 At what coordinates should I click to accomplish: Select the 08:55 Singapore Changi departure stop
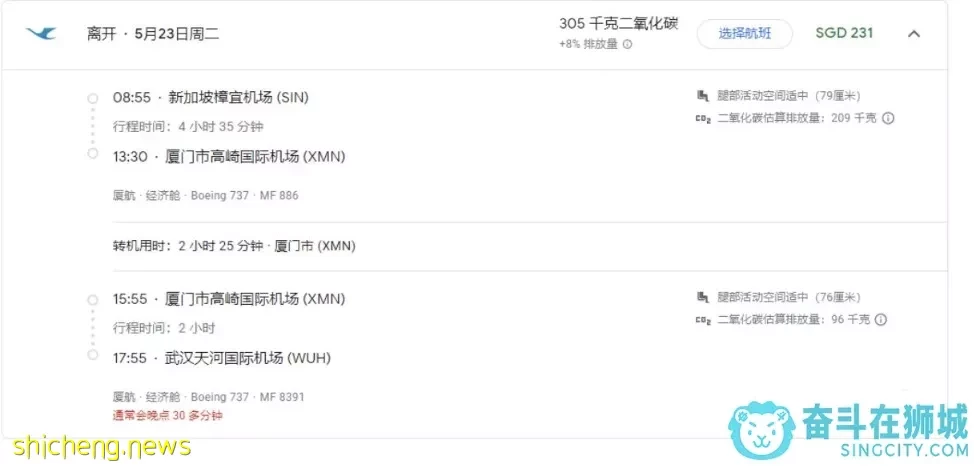point(211,98)
